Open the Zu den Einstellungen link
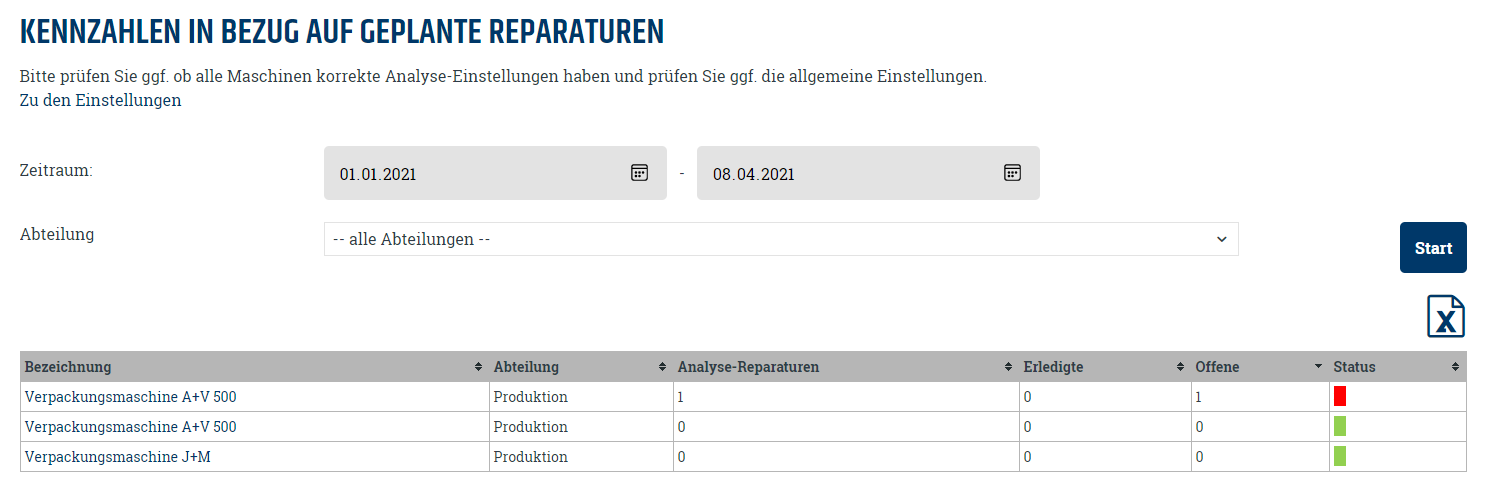 pyautogui.click(x=100, y=101)
